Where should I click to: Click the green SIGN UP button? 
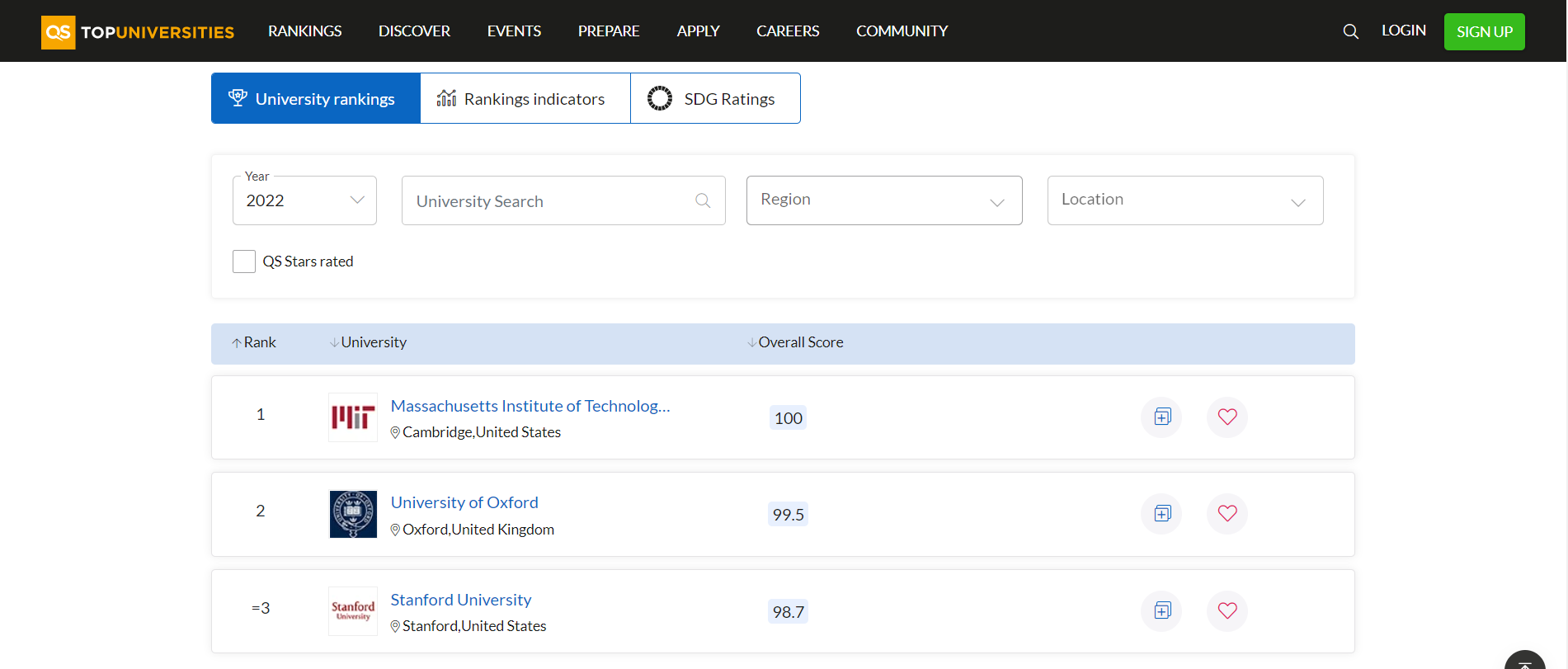(1484, 31)
